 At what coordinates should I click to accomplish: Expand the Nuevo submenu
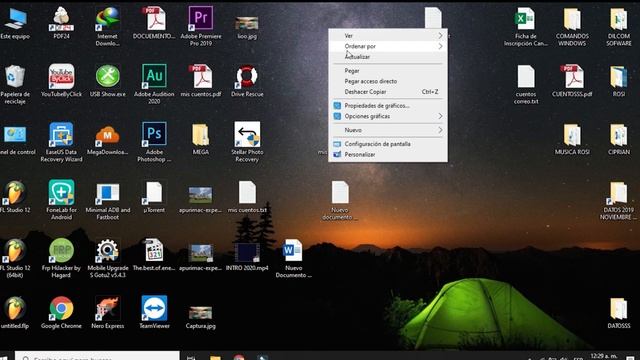click(388, 130)
